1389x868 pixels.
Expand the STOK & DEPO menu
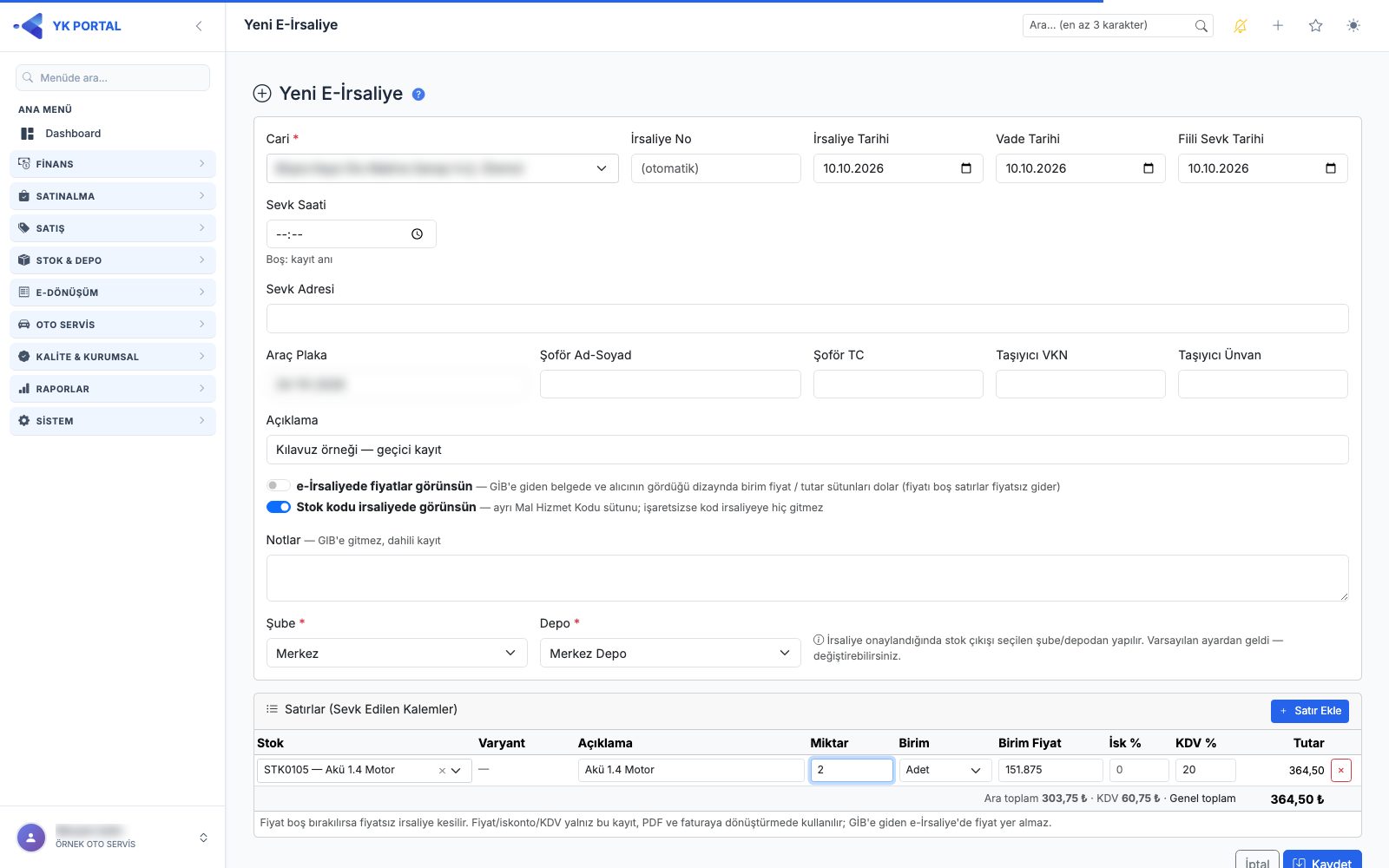113,260
